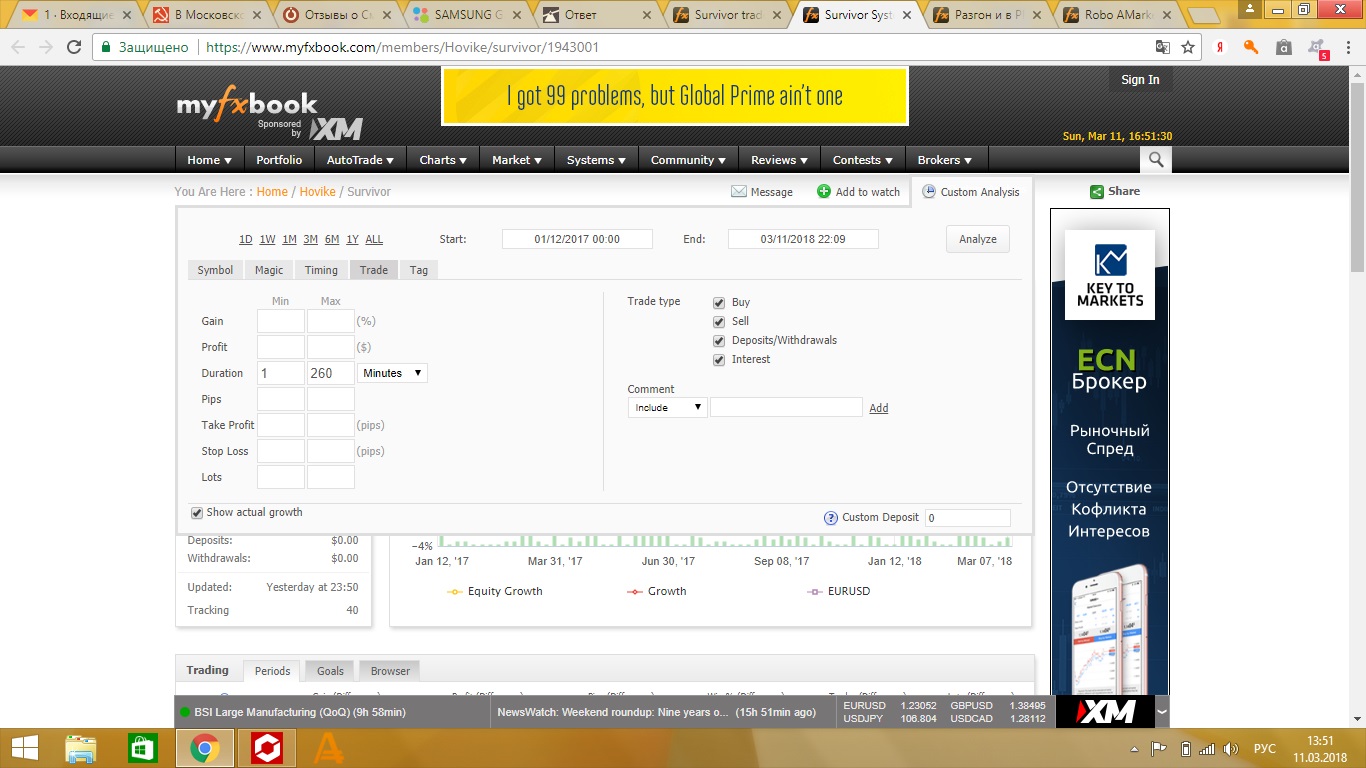The width and height of the screenshot is (1366, 768).
Task: Open Chrome menu three-dots icon
Action: pyautogui.click(x=1347, y=47)
